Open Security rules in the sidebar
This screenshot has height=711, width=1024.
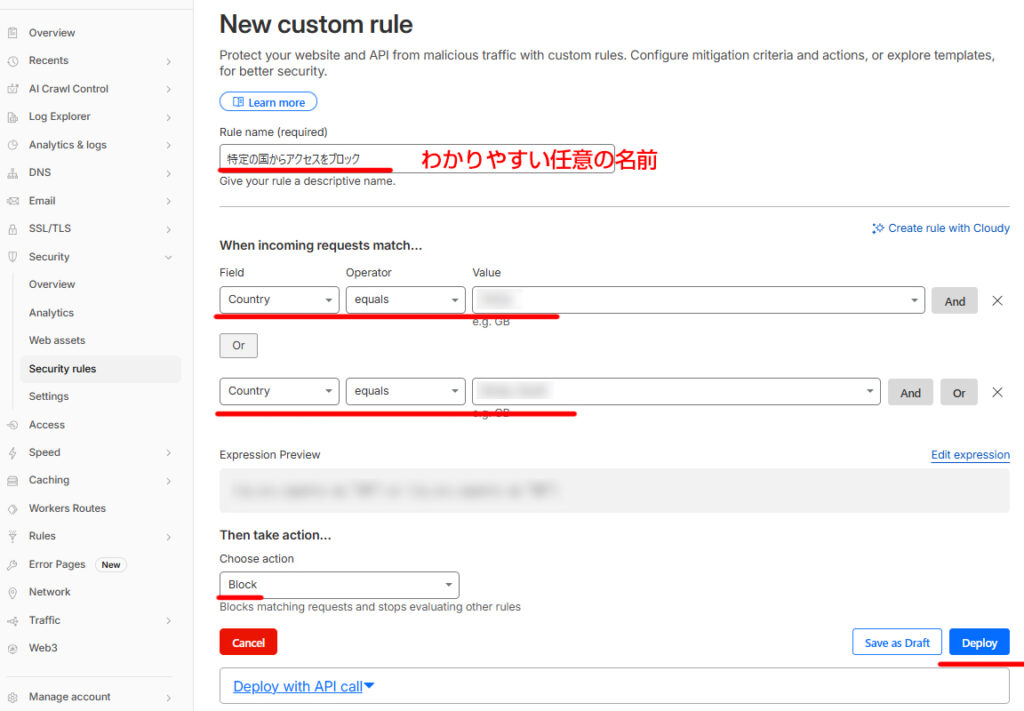[x=63, y=369]
